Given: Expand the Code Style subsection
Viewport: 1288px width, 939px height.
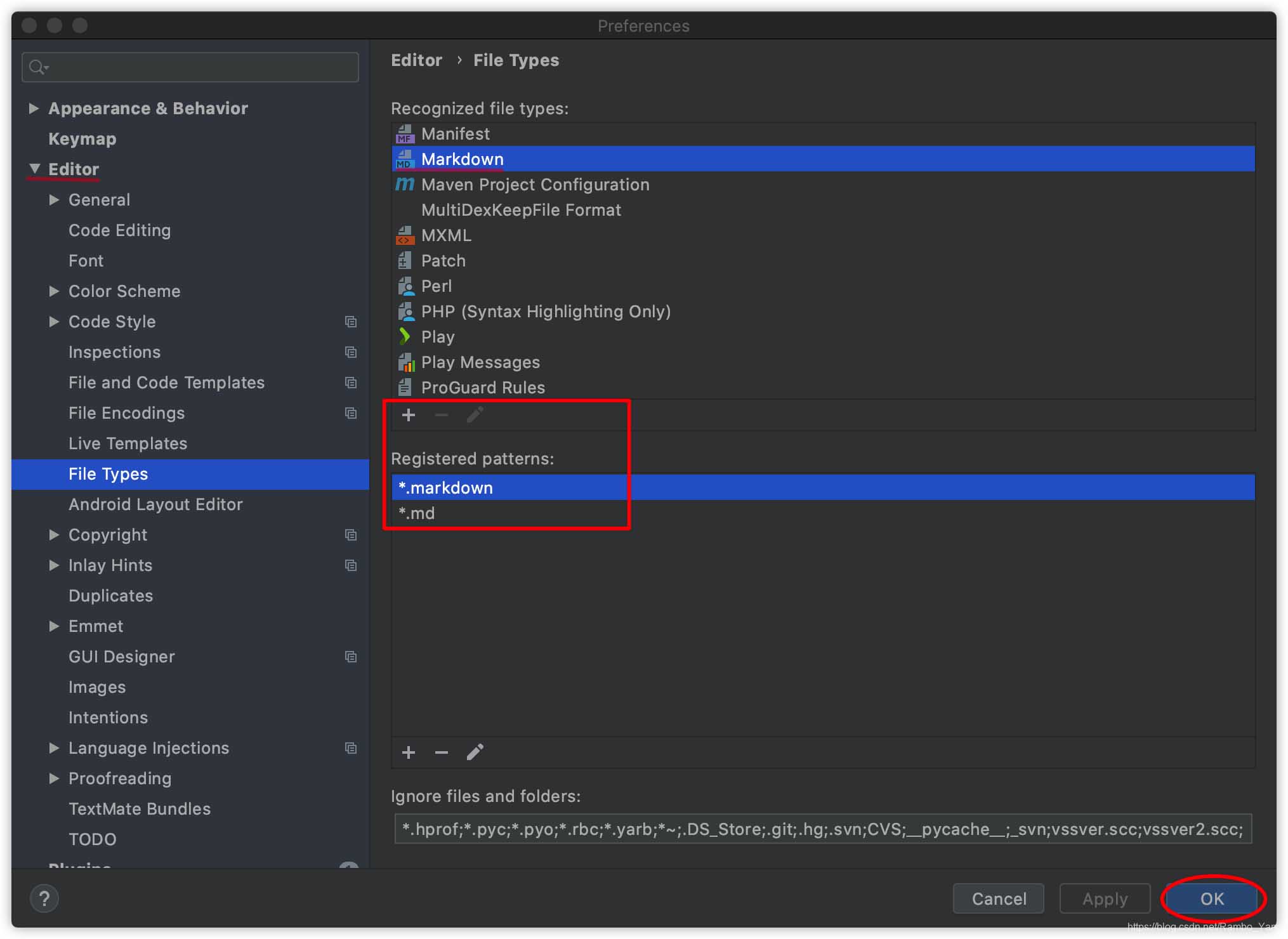Looking at the screenshot, I should (x=54, y=322).
